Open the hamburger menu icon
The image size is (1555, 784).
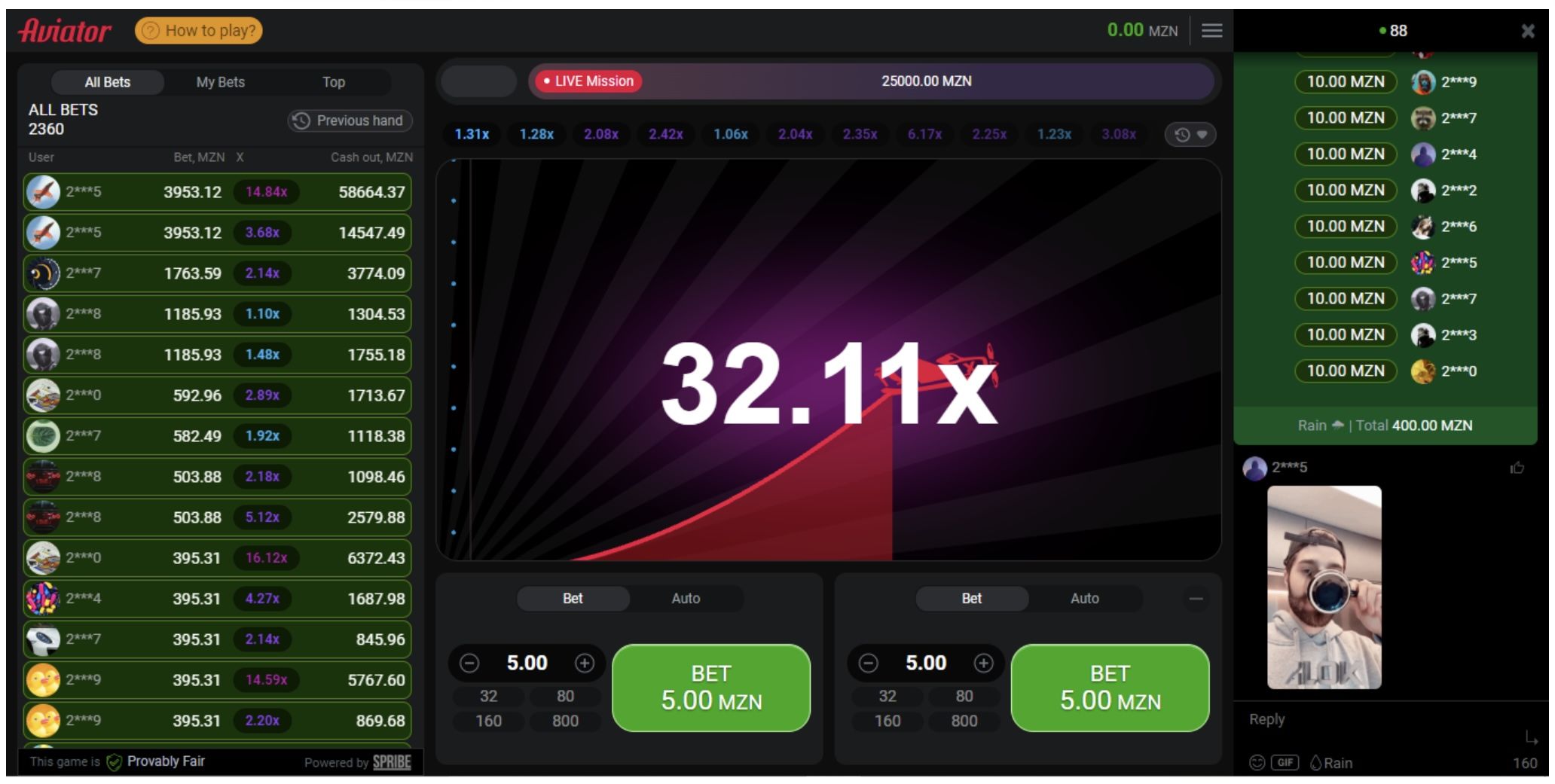click(x=1211, y=31)
